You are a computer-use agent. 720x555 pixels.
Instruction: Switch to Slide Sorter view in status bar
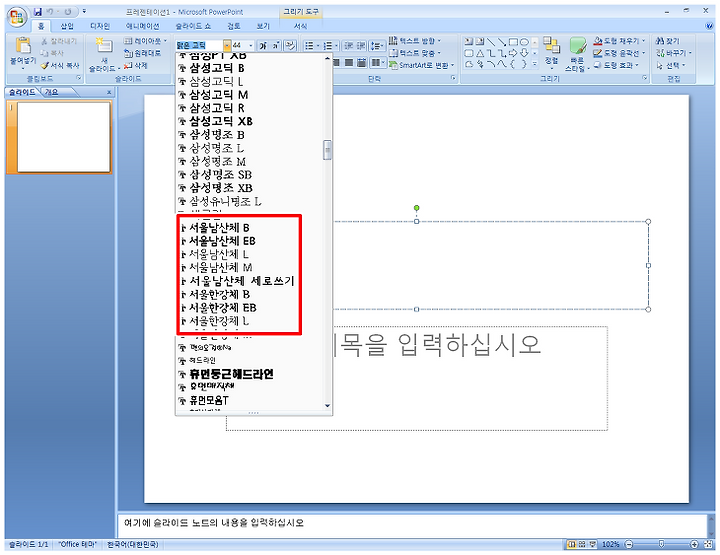(x=582, y=544)
